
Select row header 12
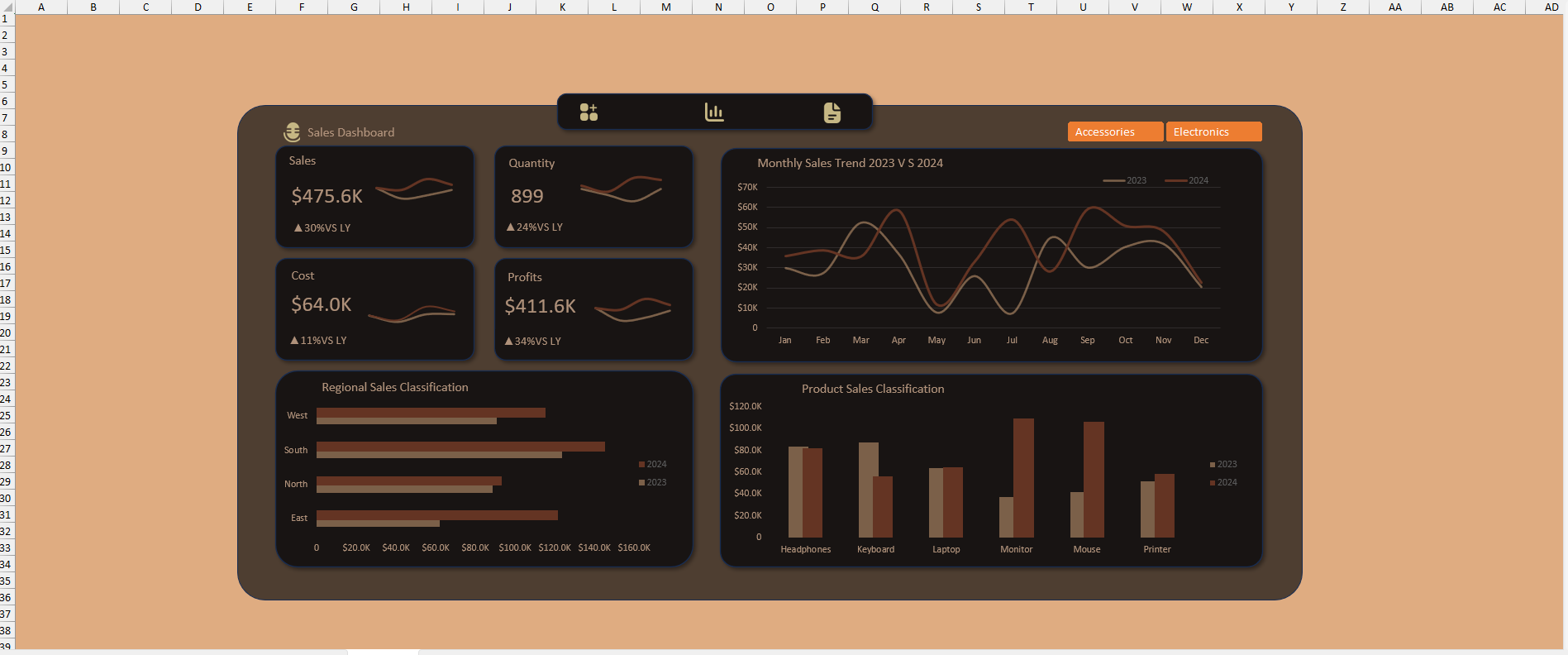point(6,200)
